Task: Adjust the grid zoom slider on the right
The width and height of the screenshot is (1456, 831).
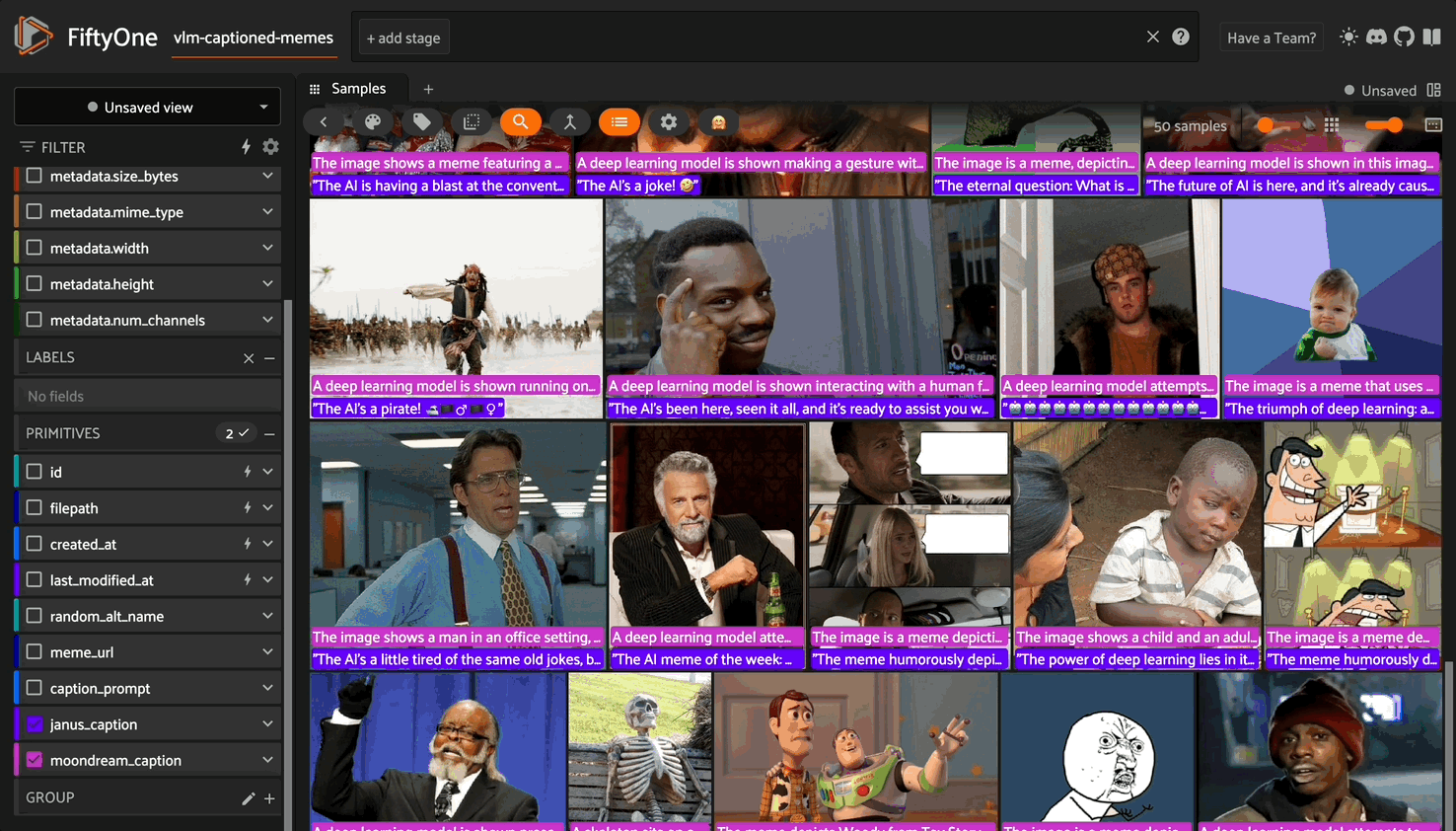Action: point(1383,125)
